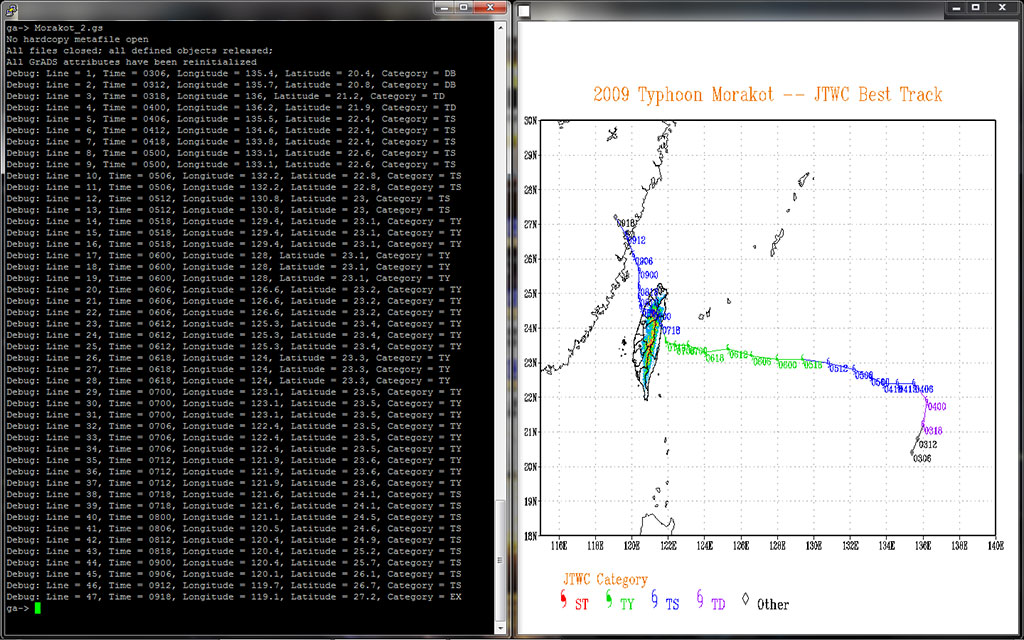Click the 18N latitude axis label

530,536
